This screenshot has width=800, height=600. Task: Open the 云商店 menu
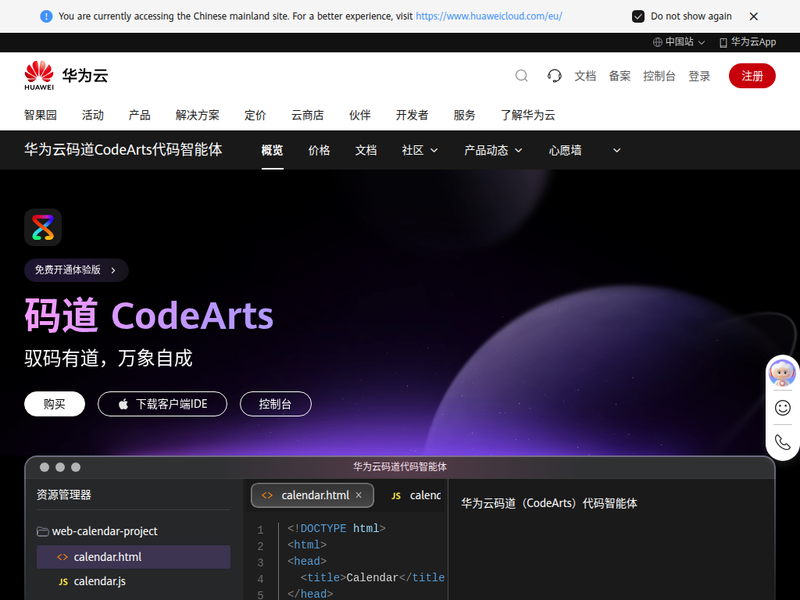pyautogui.click(x=307, y=115)
